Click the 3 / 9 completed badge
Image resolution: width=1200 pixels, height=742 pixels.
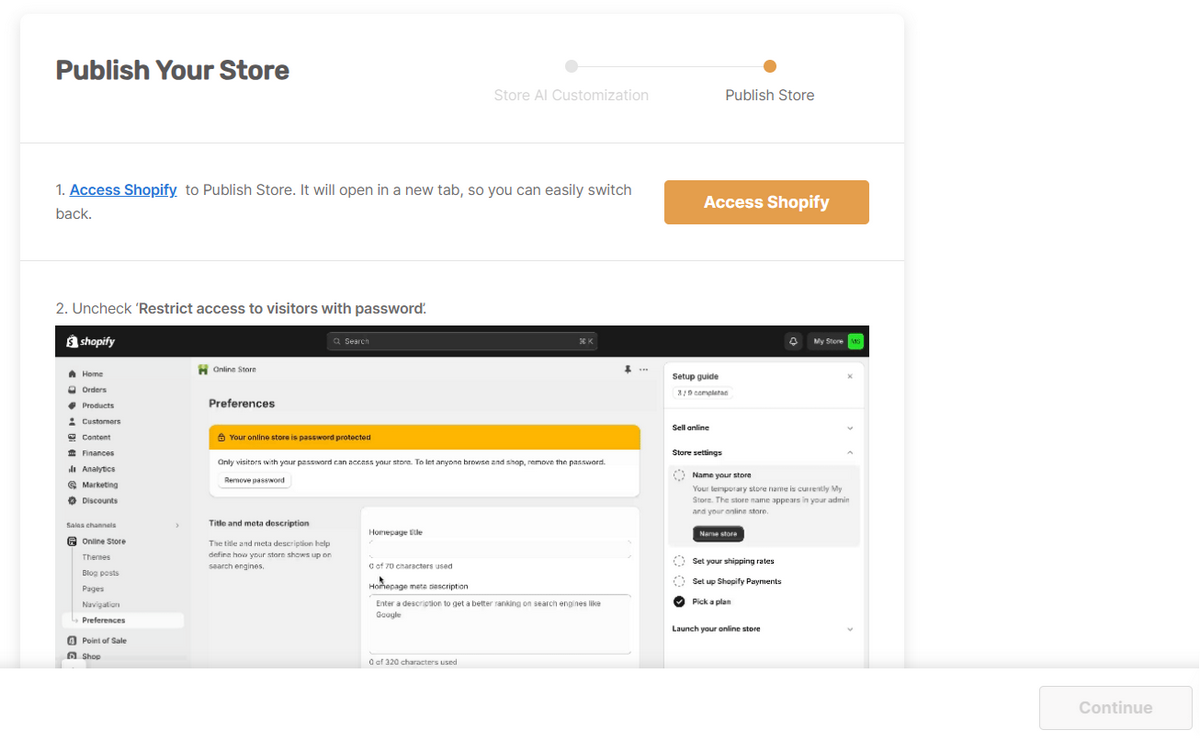[x=702, y=393]
